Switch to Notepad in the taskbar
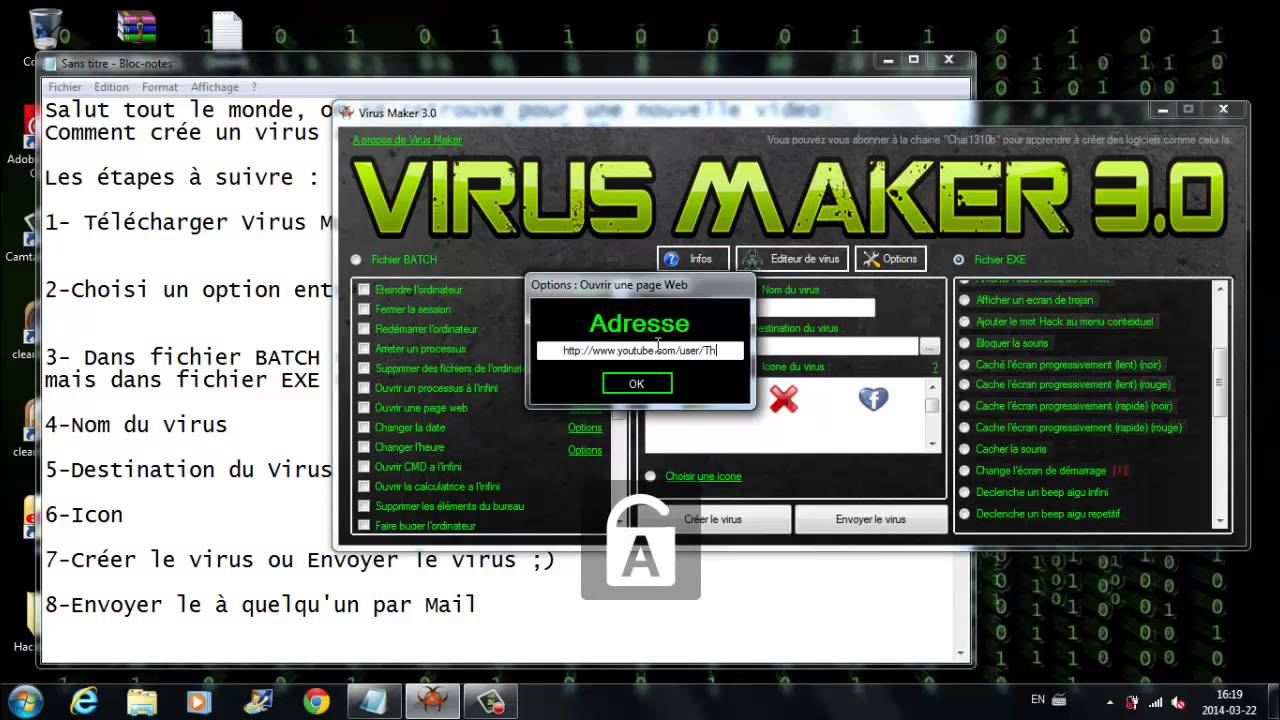 pyautogui.click(x=375, y=700)
